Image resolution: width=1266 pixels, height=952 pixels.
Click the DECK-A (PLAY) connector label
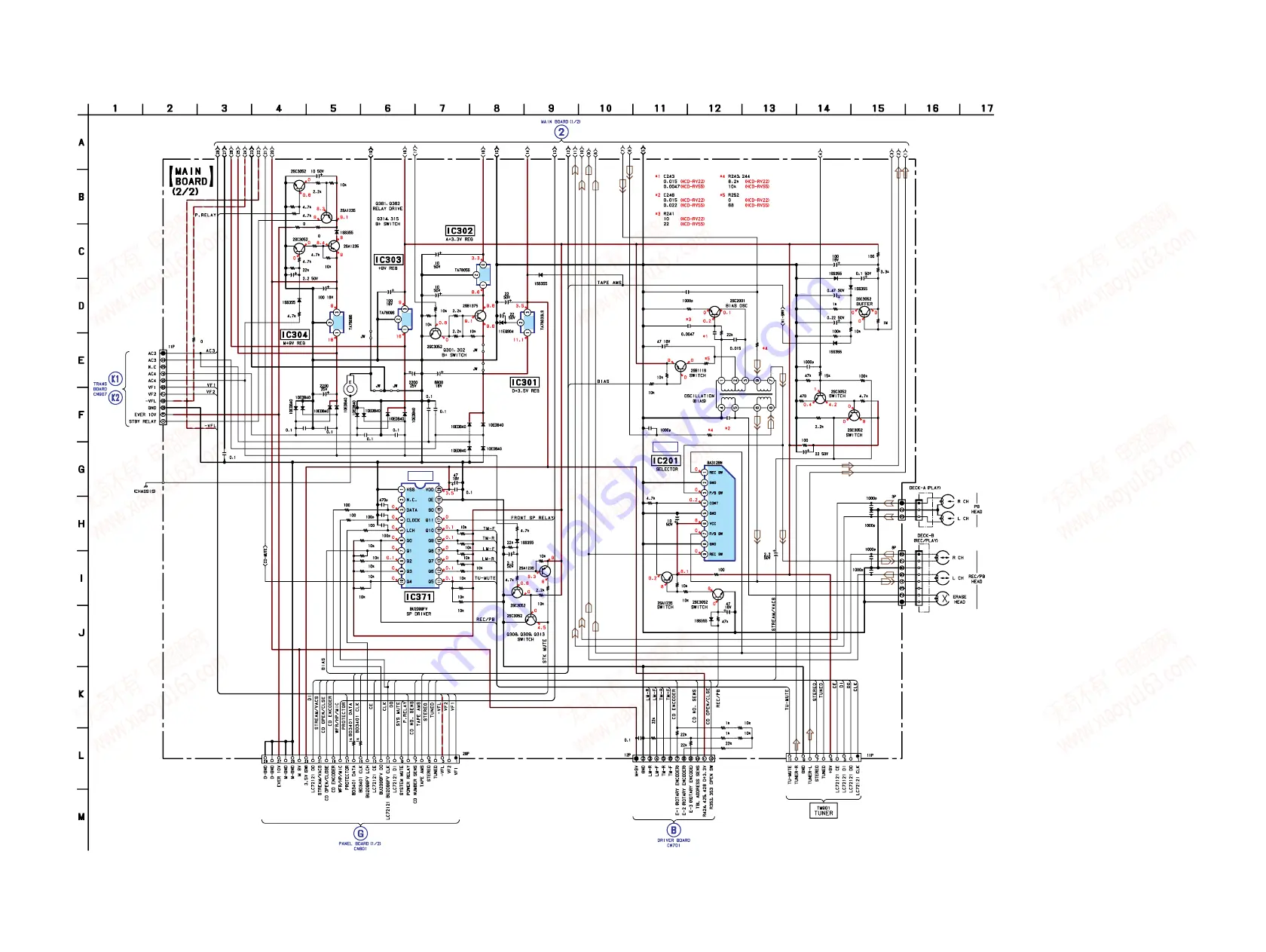coord(925,488)
